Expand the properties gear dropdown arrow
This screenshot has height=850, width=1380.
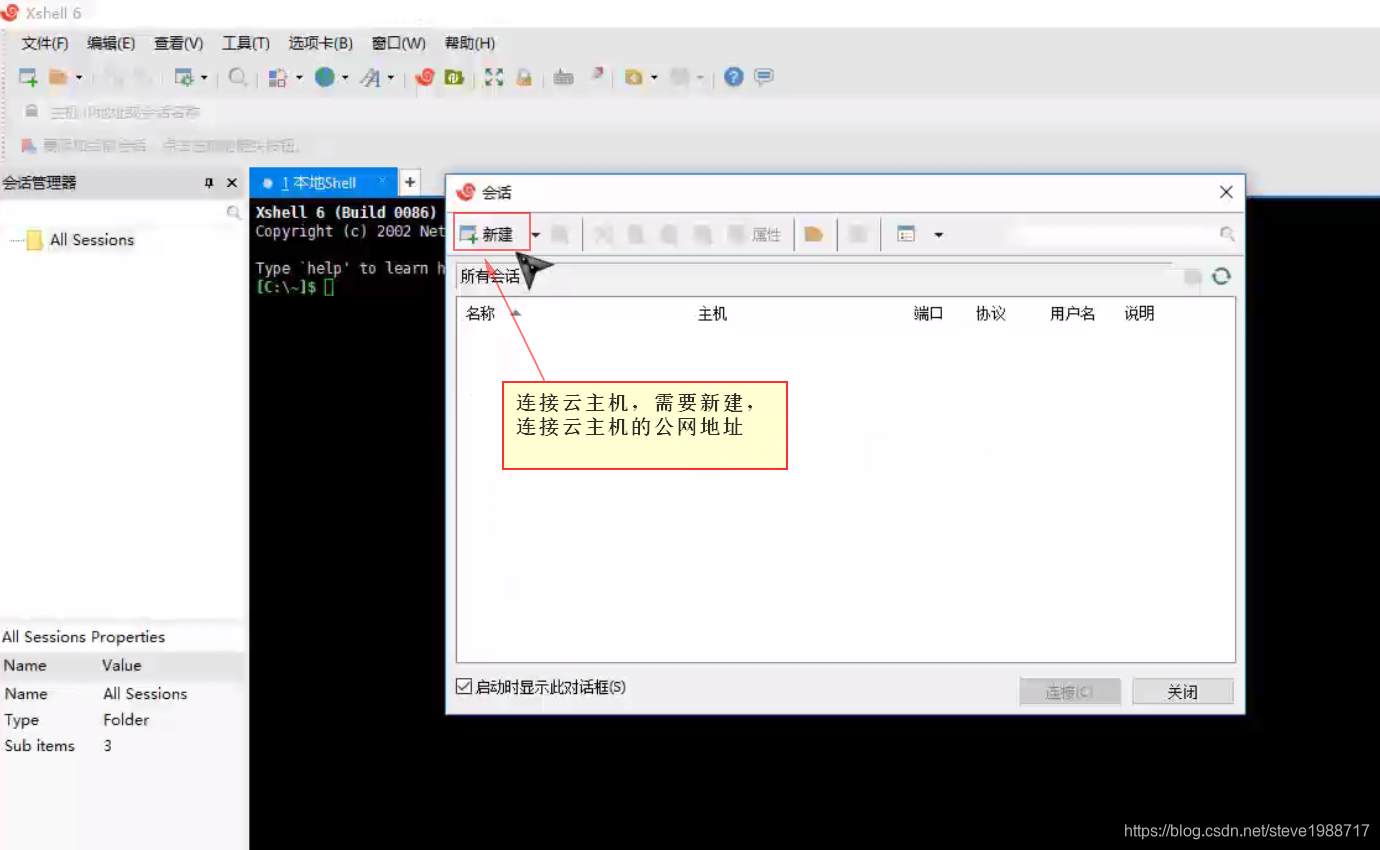pyautogui.click(x=204, y=78)
